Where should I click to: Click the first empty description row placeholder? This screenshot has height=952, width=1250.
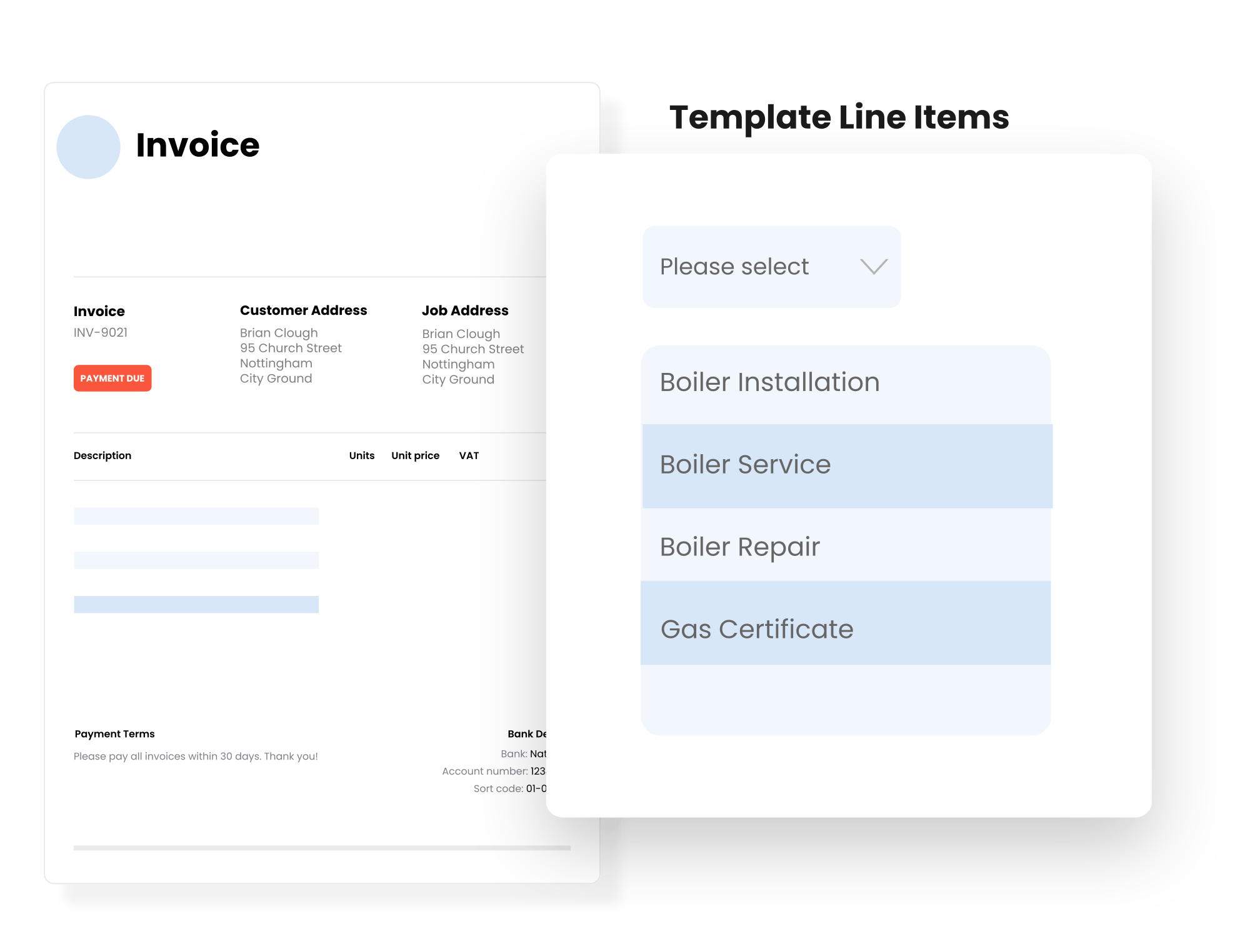[197, 516]
